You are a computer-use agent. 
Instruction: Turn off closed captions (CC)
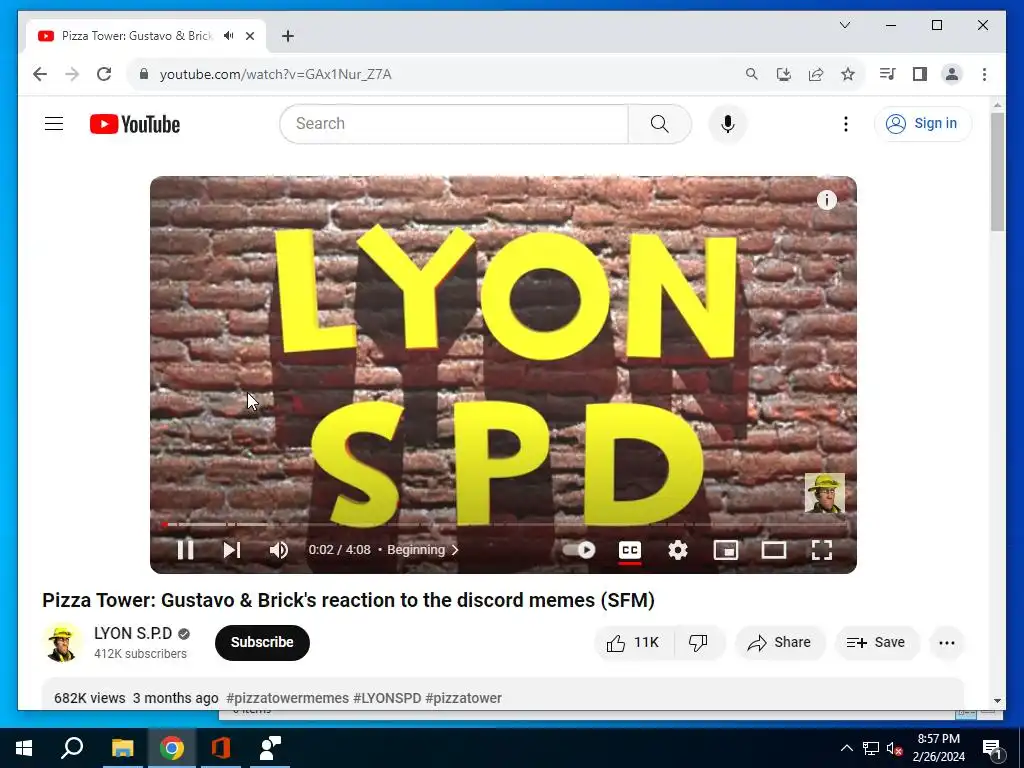(x=630, y=550)
